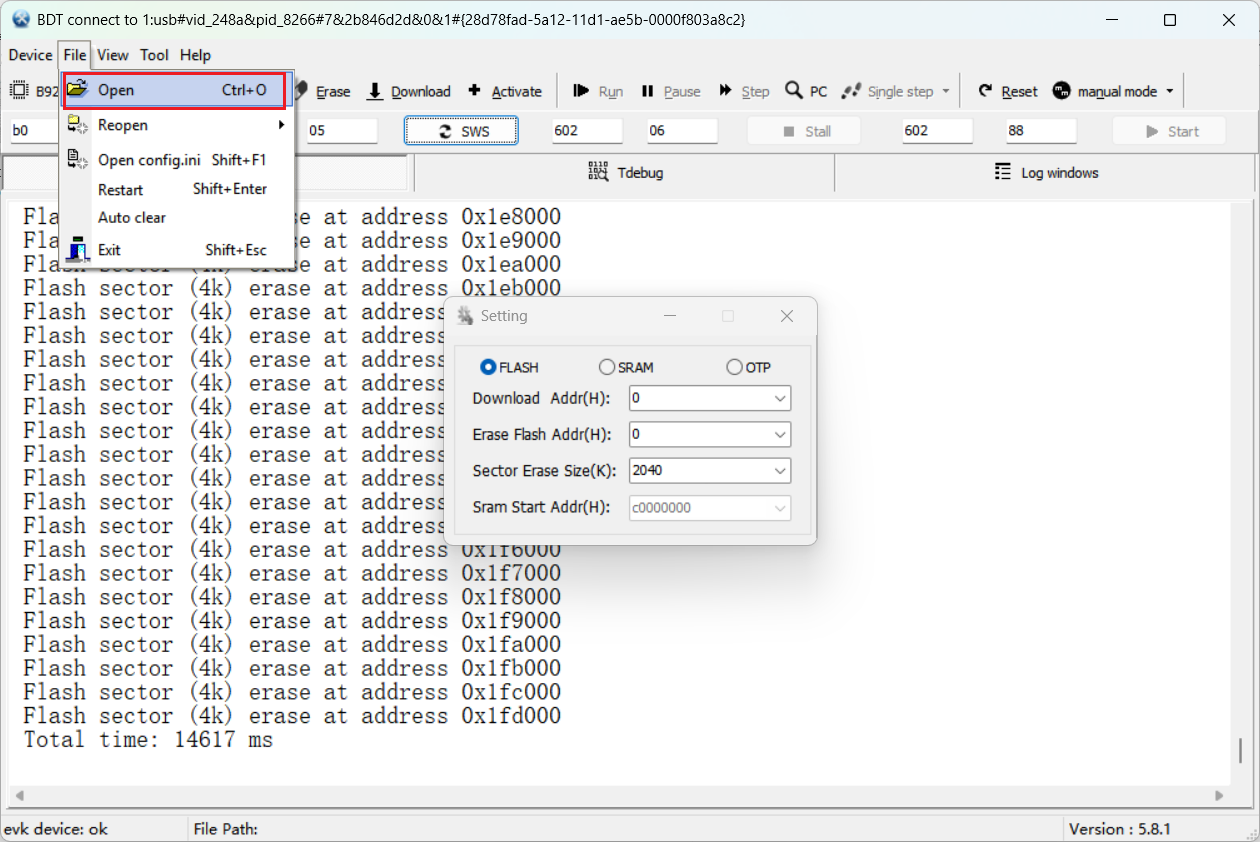
Task: Click the Single step icon
Action: pyautogui.click(x=851, y=91)
